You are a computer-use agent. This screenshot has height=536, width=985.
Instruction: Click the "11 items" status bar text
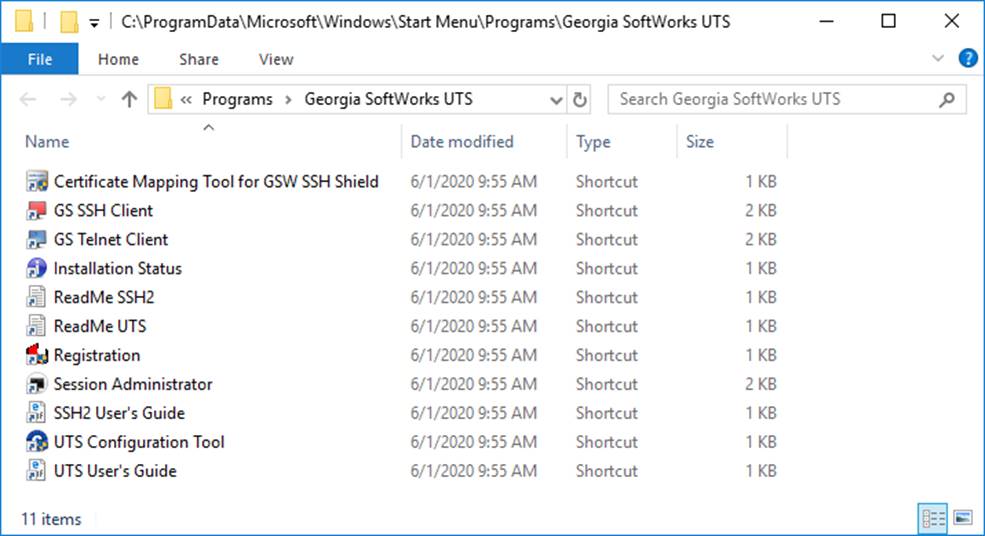pyautogui.click(x=51, y=519)
